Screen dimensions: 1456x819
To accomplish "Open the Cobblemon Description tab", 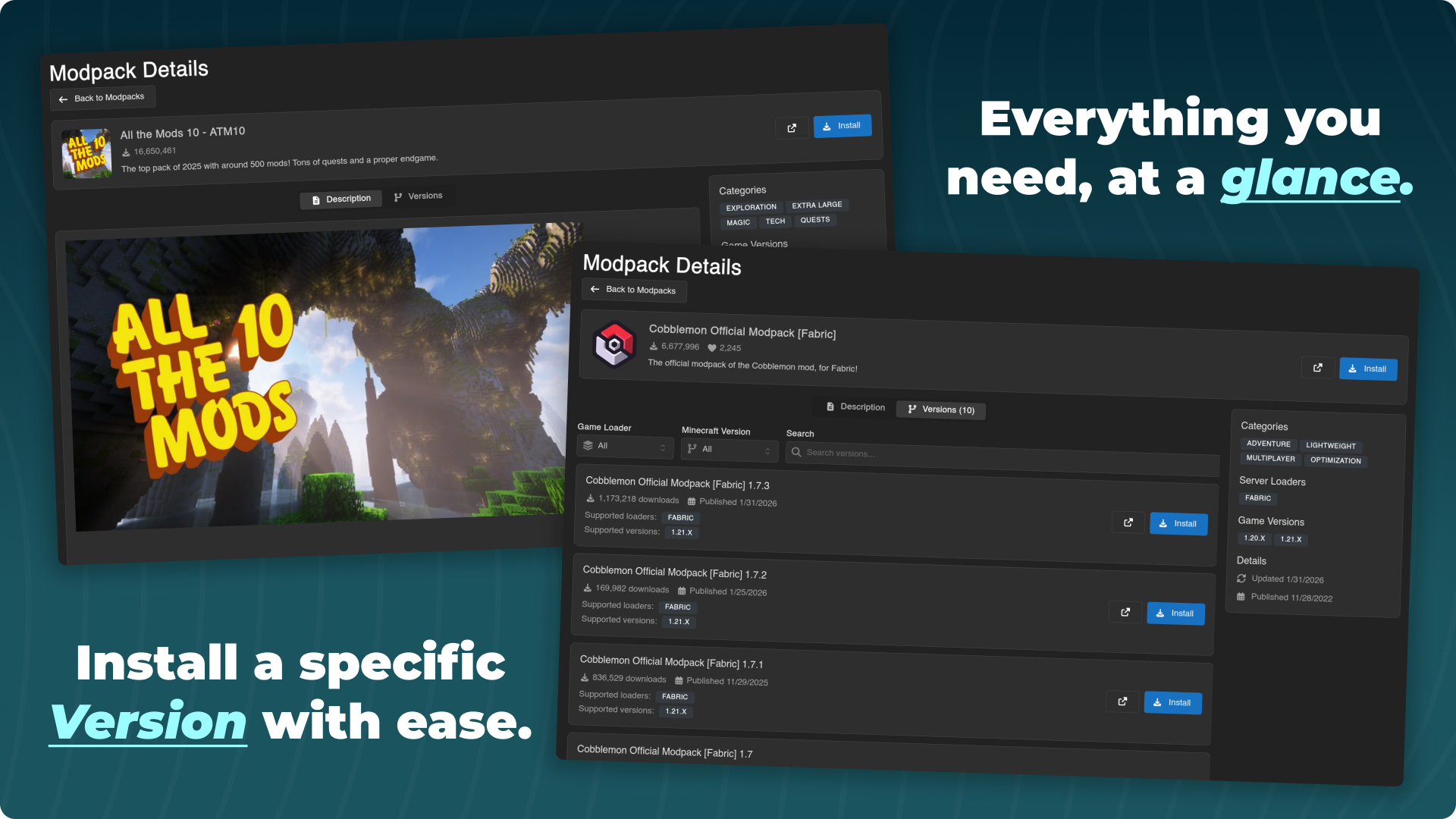I will pos(855,407).
